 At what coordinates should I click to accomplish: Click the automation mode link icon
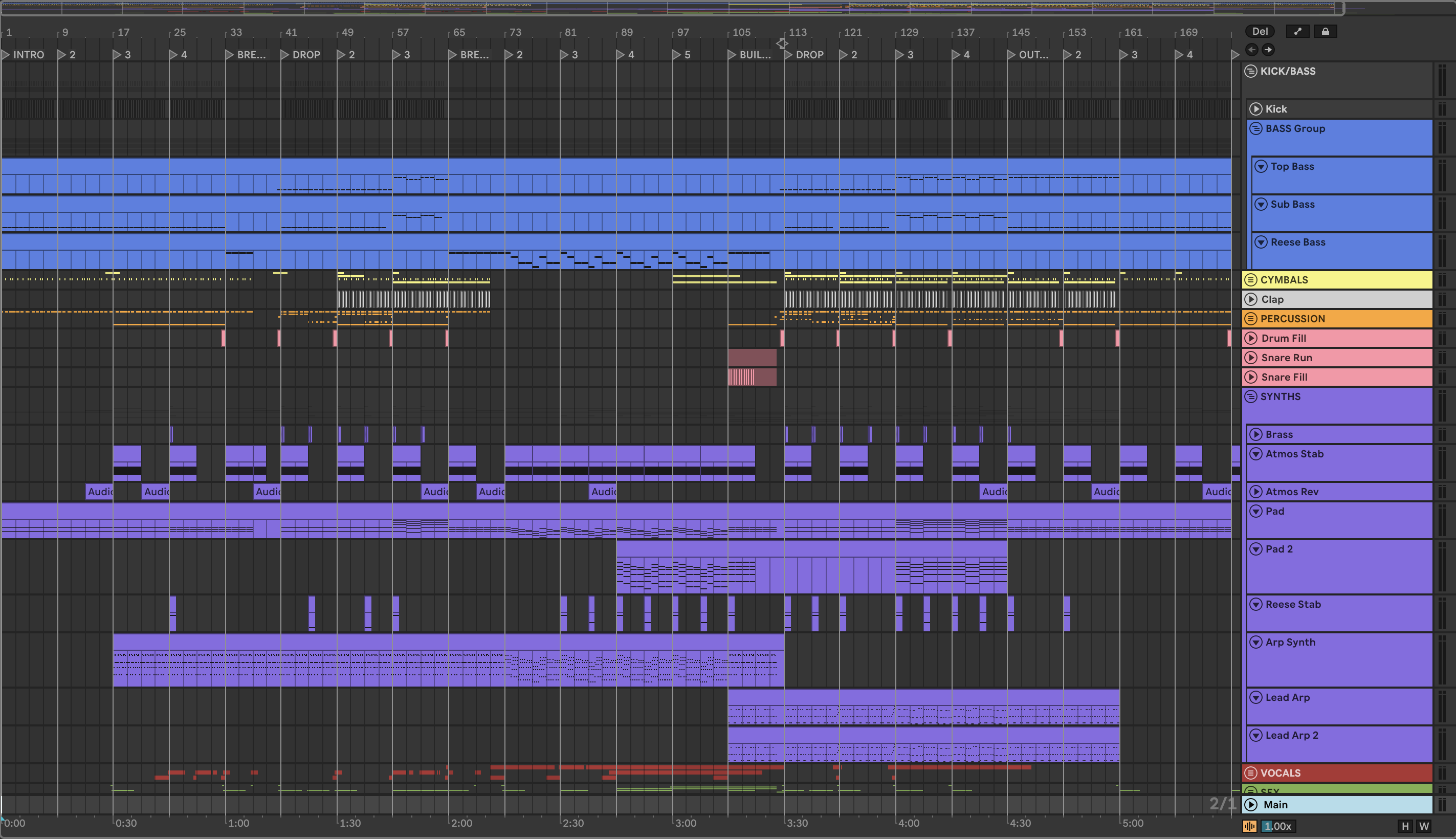[x=1297, y=32]
